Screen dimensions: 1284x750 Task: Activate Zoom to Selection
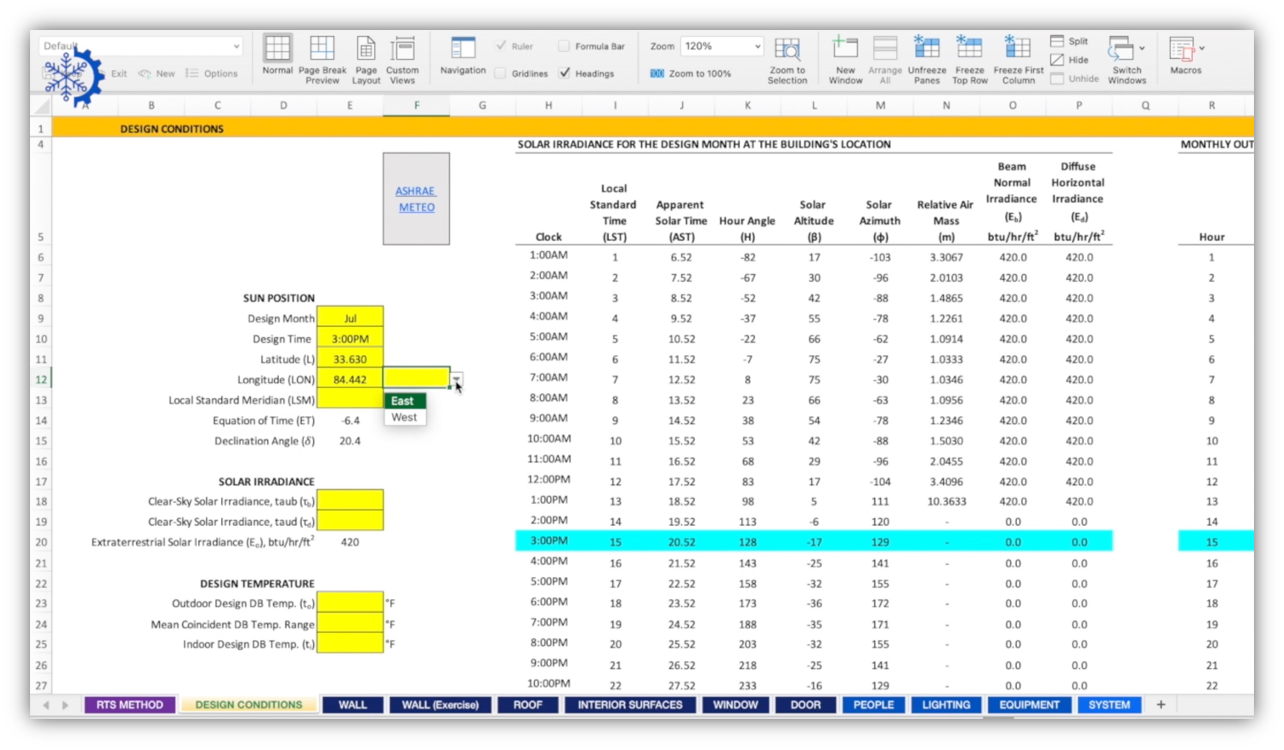(789, 57)
